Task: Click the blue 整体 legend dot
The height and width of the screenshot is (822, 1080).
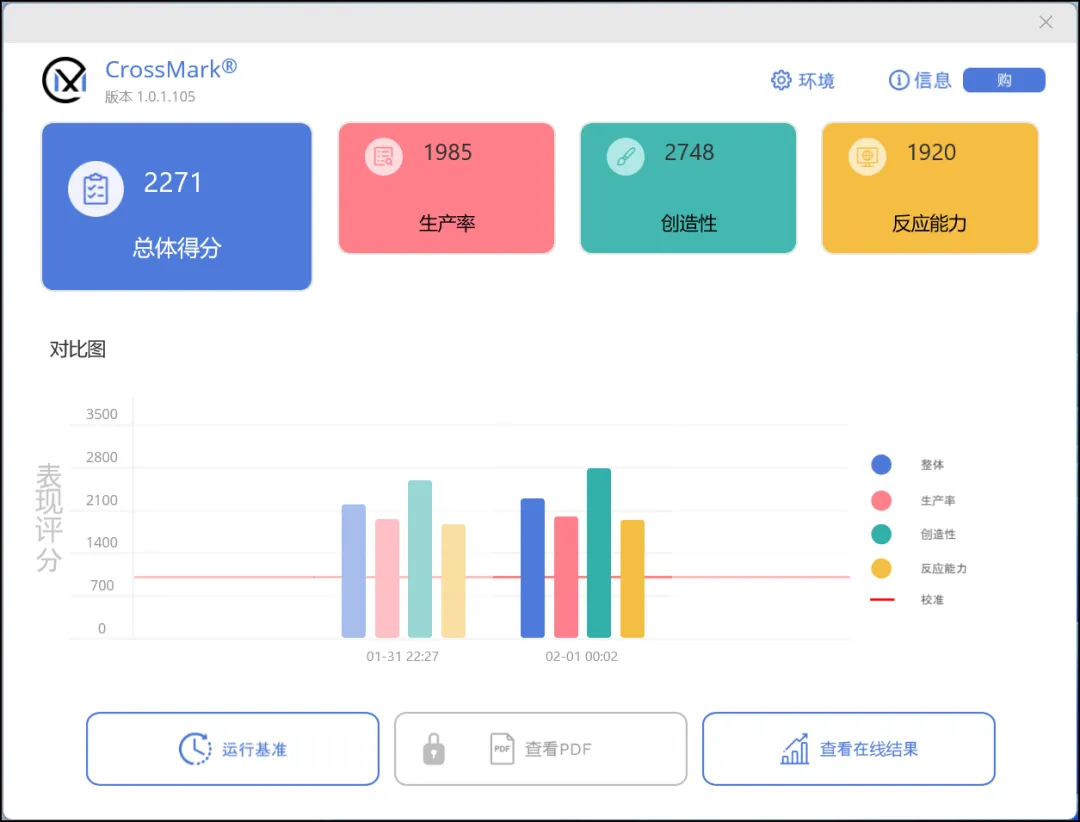Action: pos(881,464)
